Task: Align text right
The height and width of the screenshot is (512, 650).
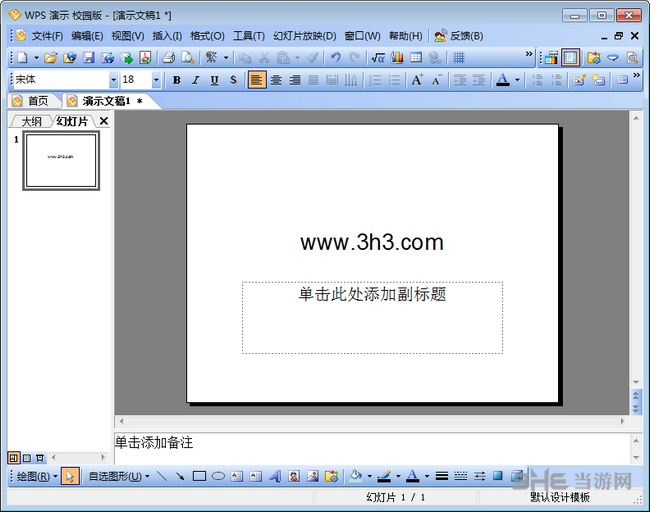Action: point(295,80)
